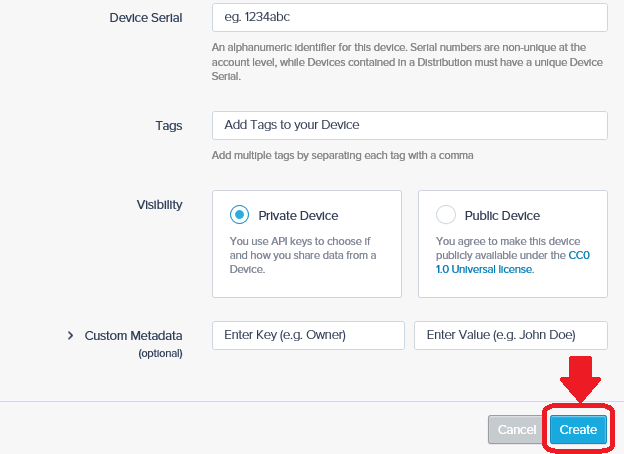Click the Private Device label text

click(x=298, y=216)
